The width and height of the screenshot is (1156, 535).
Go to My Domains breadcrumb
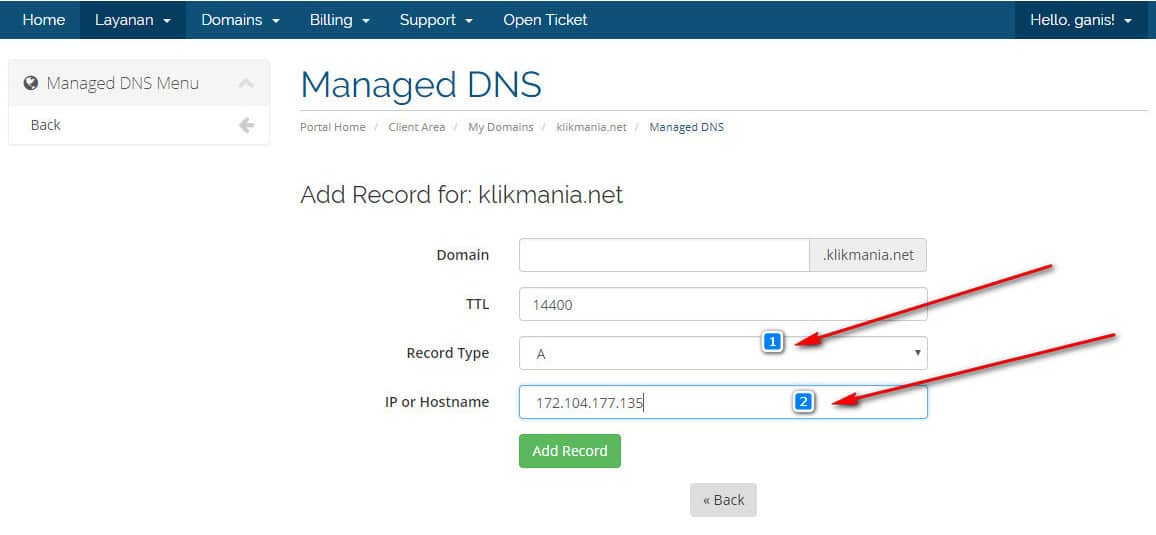[x=501, y=127]
